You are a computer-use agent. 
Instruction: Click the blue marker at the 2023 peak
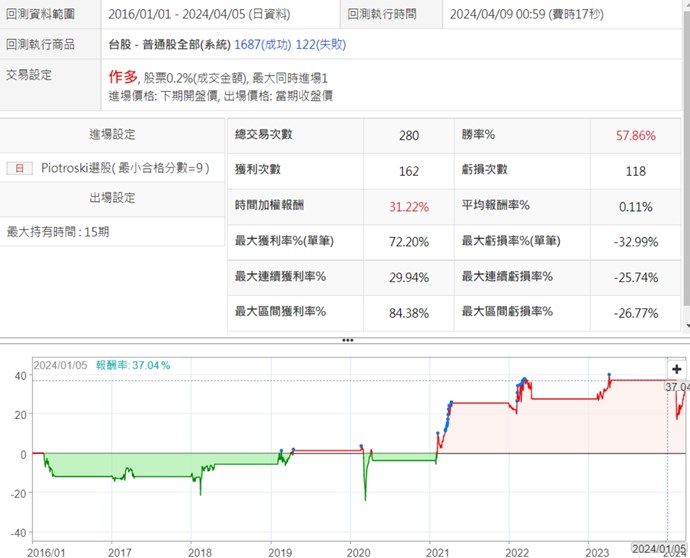coord(609,375)
